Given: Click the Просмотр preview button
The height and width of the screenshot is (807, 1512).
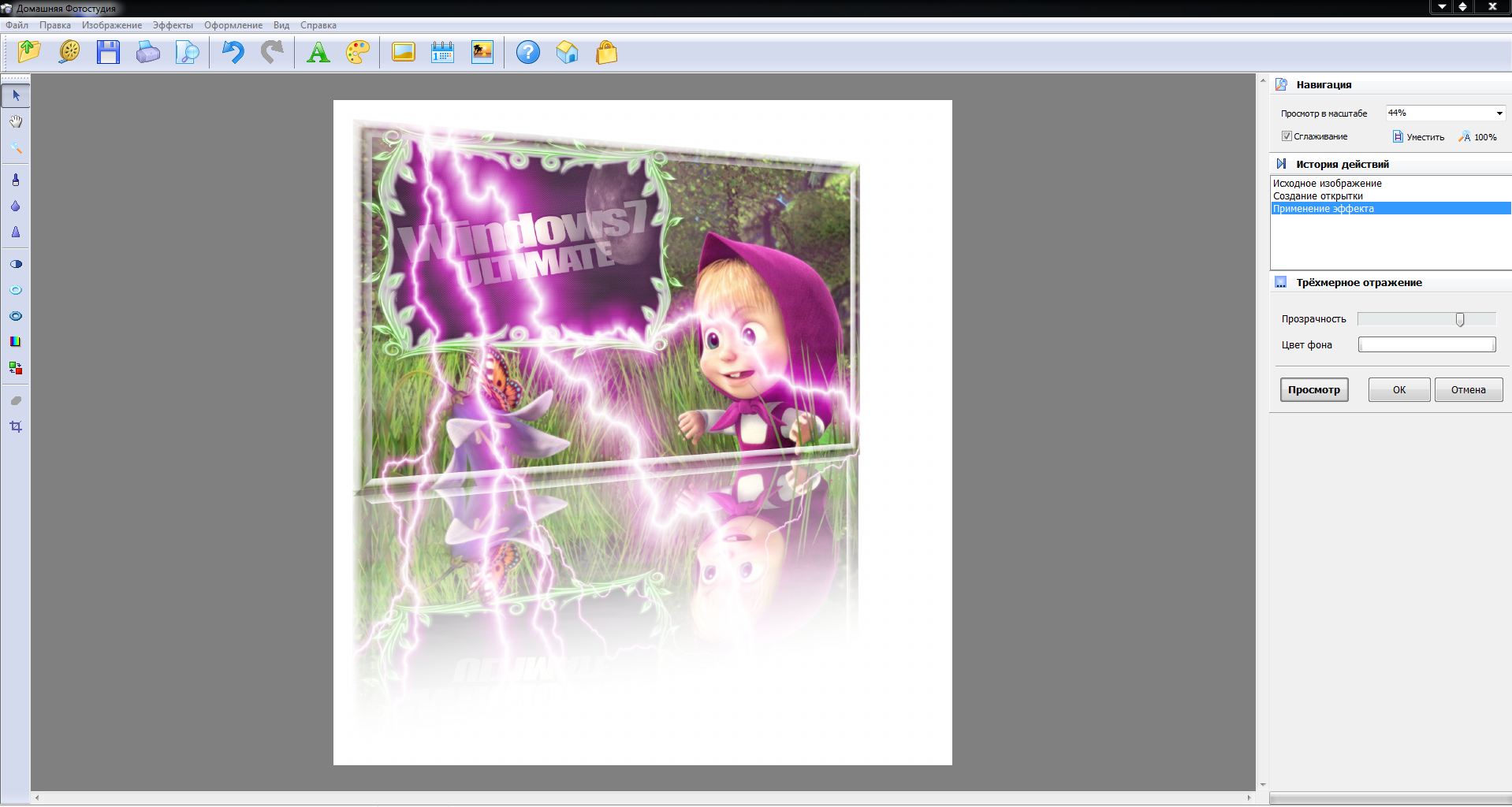Looking at the screenshot, I should pos(1314,389).
